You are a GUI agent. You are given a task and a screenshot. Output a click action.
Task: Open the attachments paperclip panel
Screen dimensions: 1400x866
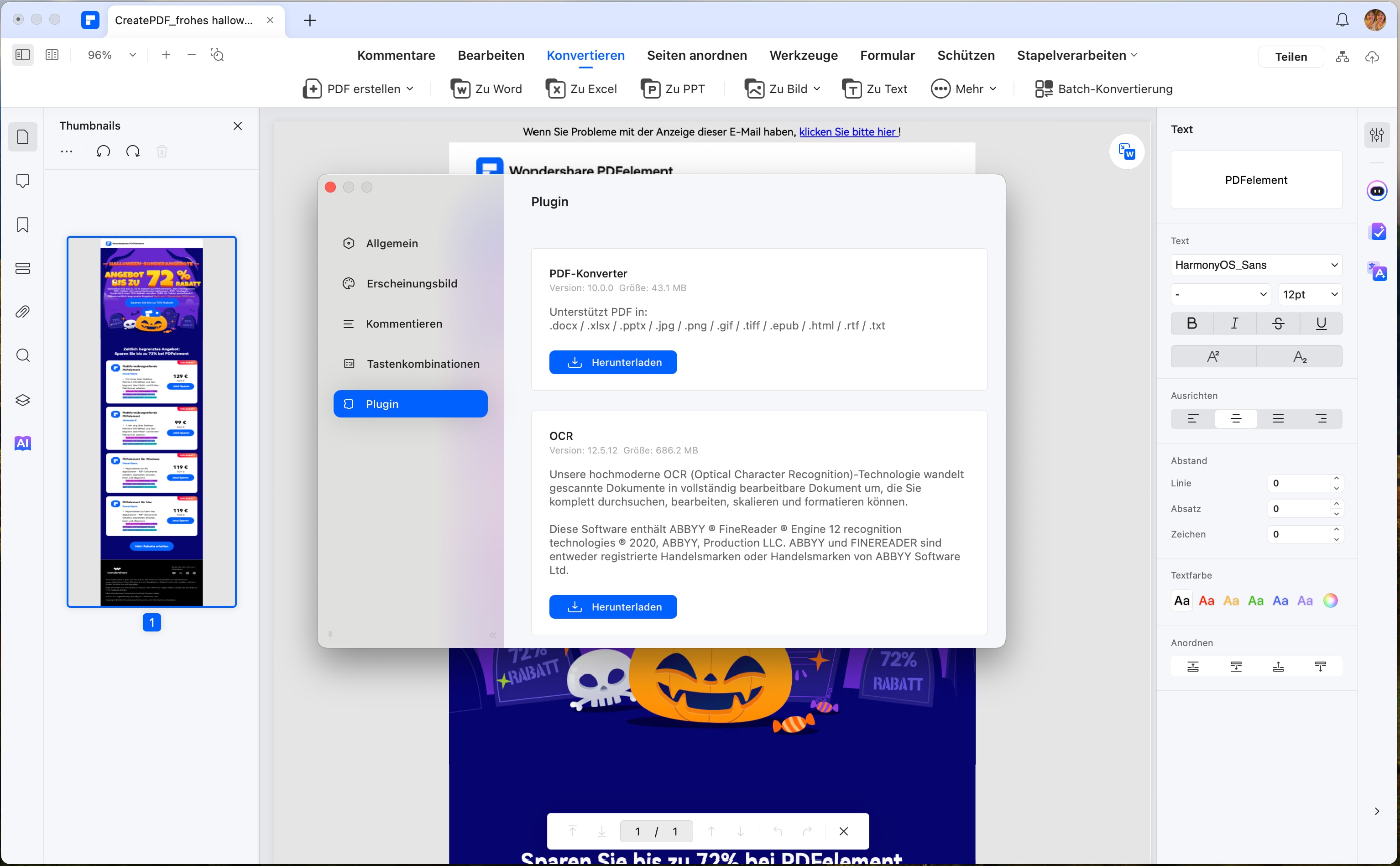point(23,312)
